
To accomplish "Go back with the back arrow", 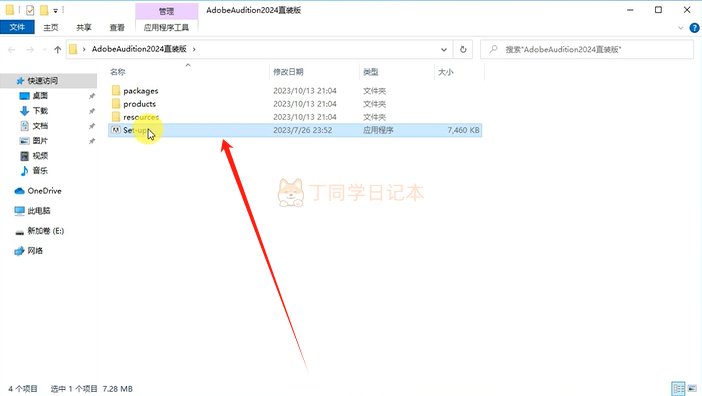I will [12, 50].
